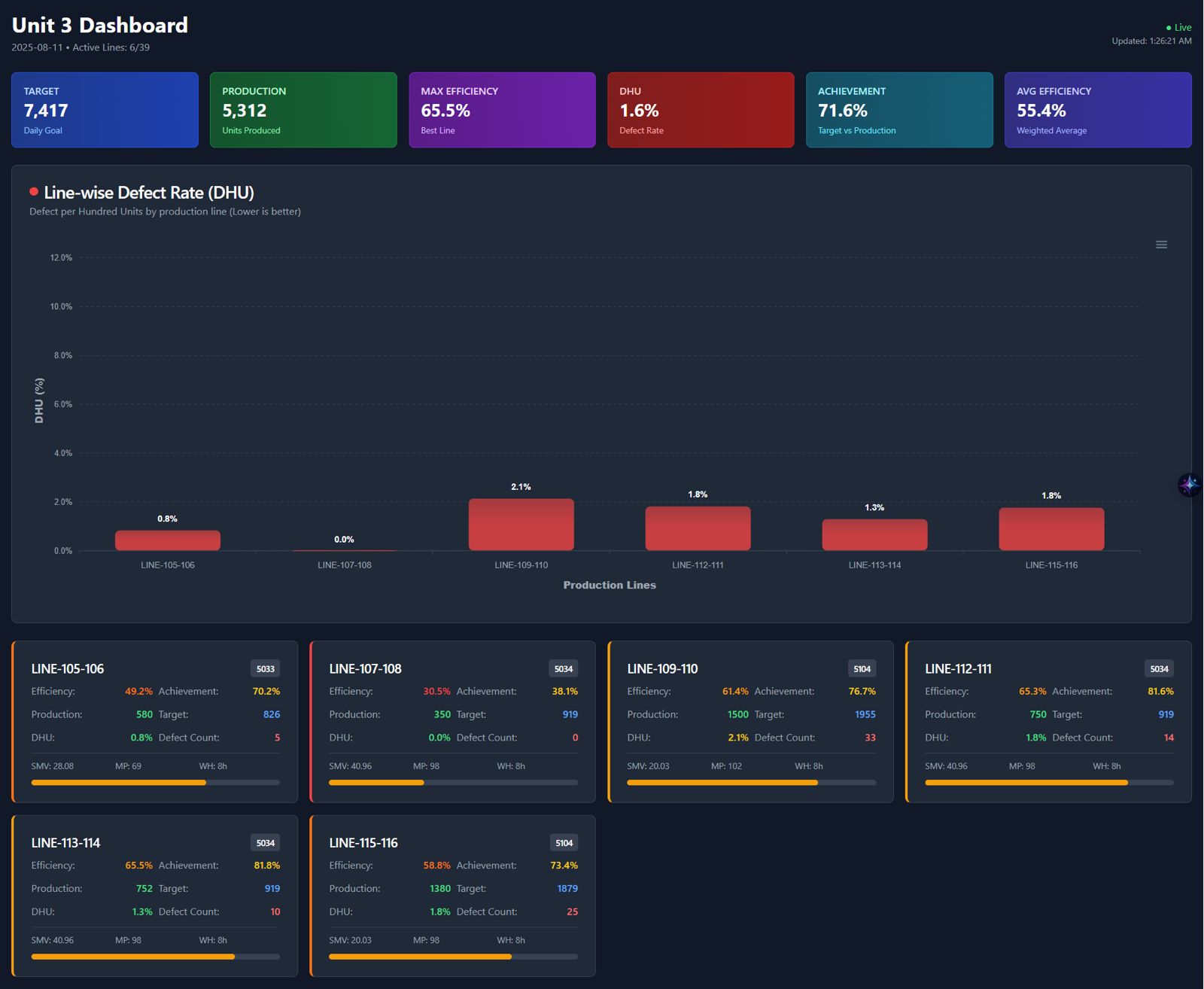
Task: Click the LINE-107-108 progress bar
Action: 453,783
